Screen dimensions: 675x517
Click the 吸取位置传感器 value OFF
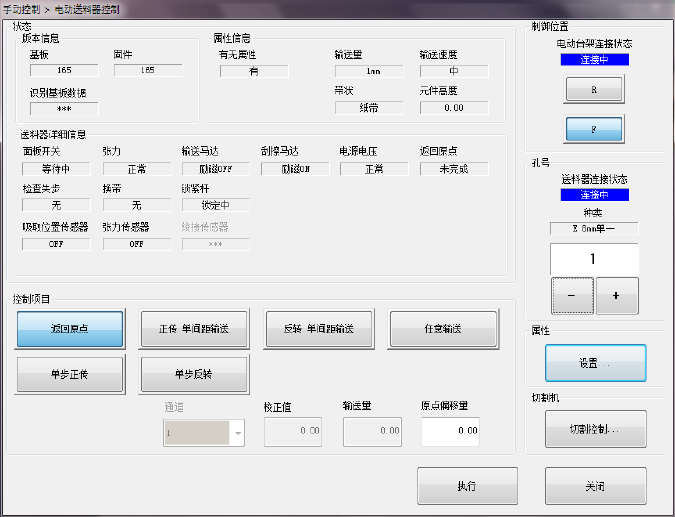(56, 244)
